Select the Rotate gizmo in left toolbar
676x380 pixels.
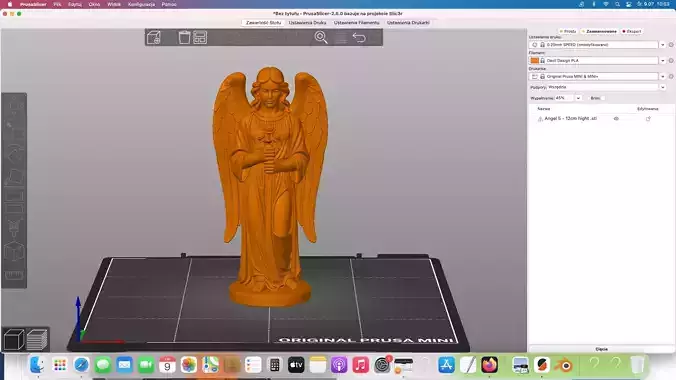(14, 152)
